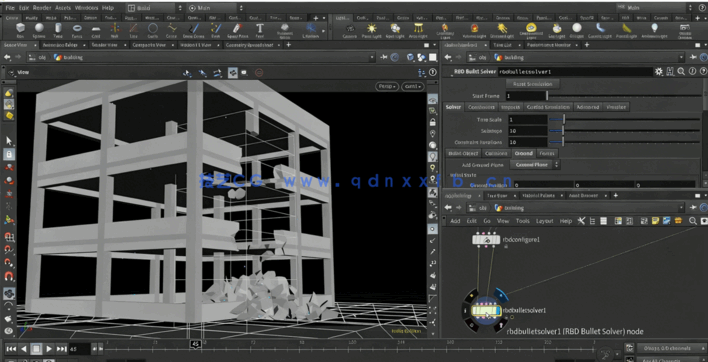
Task: Select the L-System shelf tool
Action: [311, 30]
